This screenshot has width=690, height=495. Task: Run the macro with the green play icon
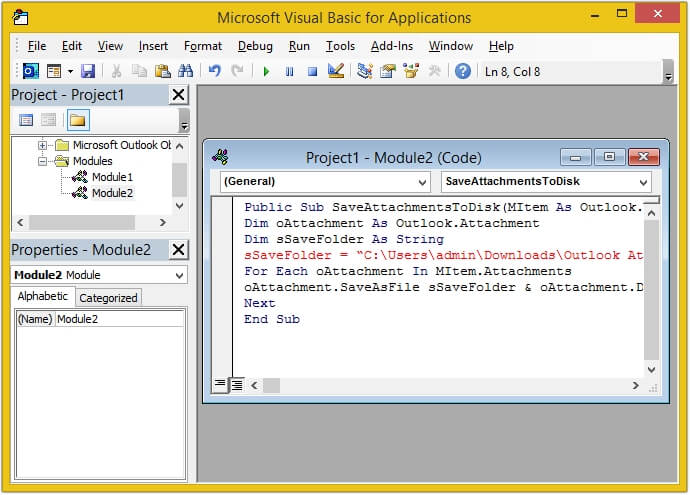(266, 71)
